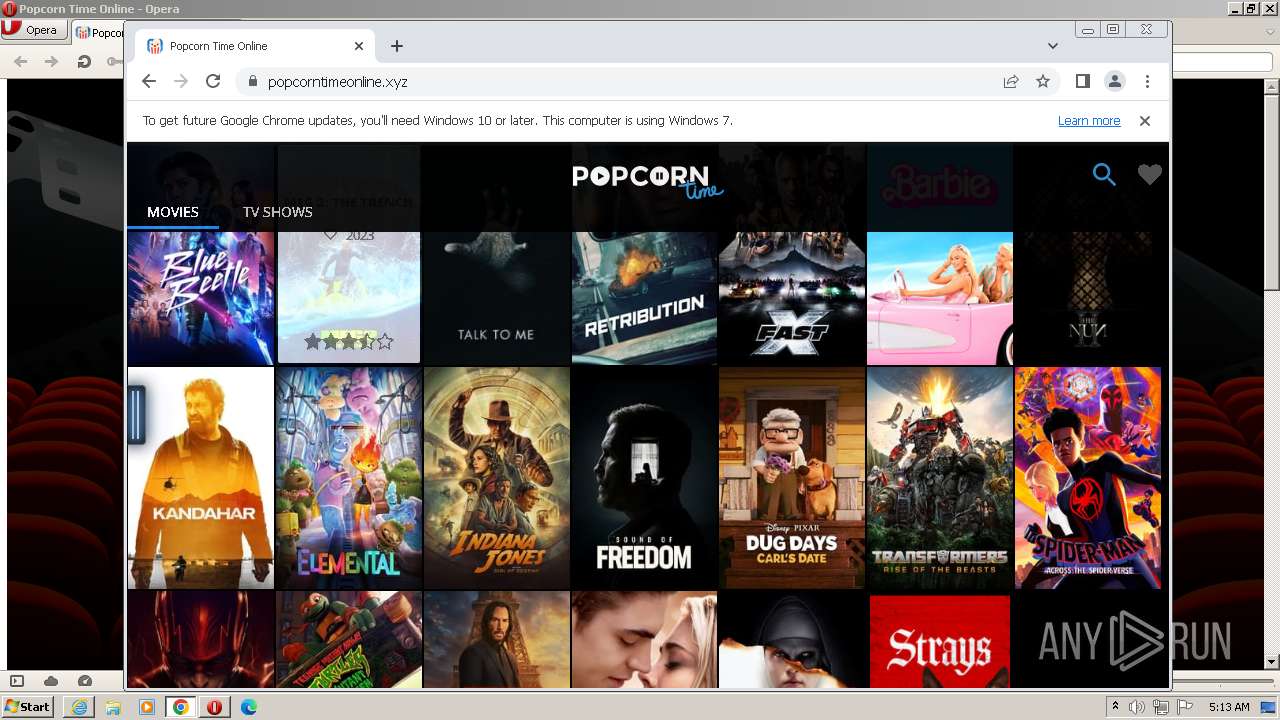
Task: Open the red Flash poster
Action: 201,639
